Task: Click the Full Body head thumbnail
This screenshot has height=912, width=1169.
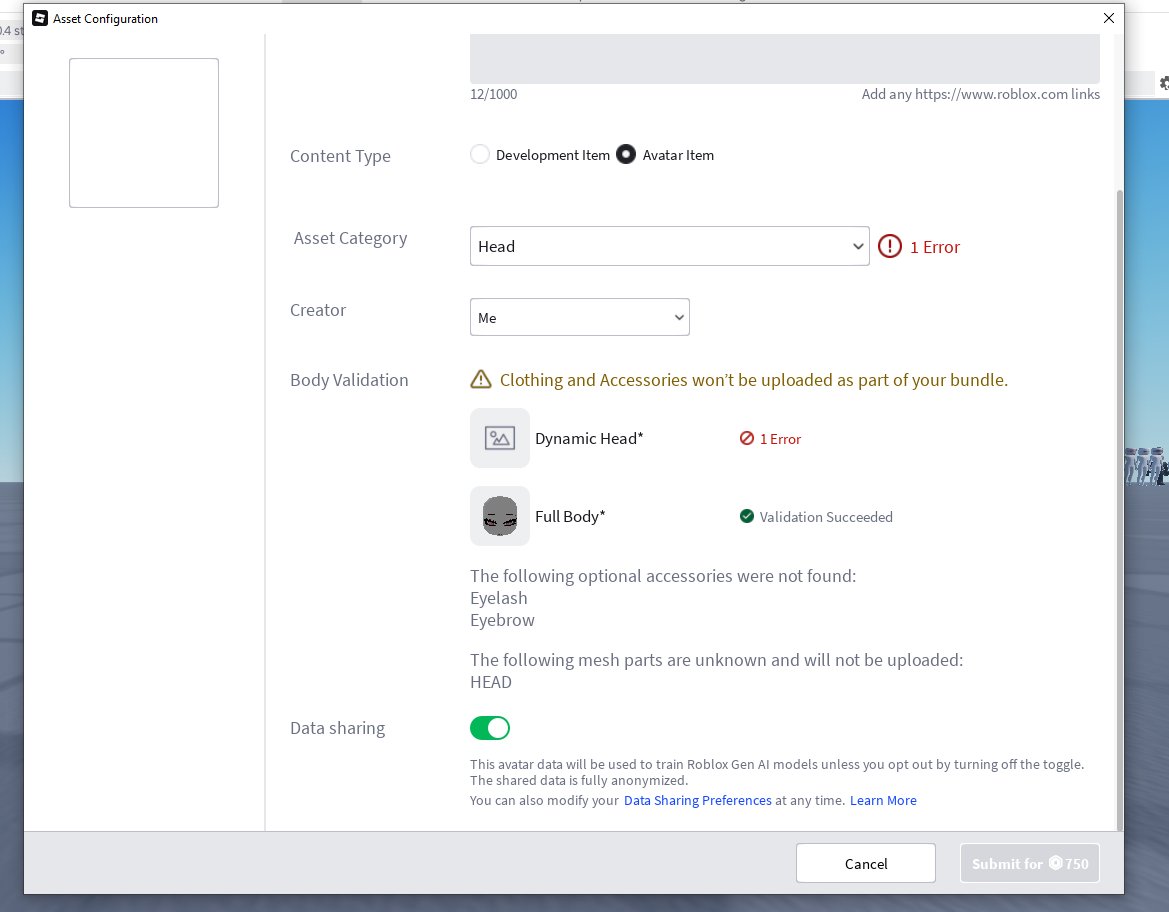Action: [500, 516]
